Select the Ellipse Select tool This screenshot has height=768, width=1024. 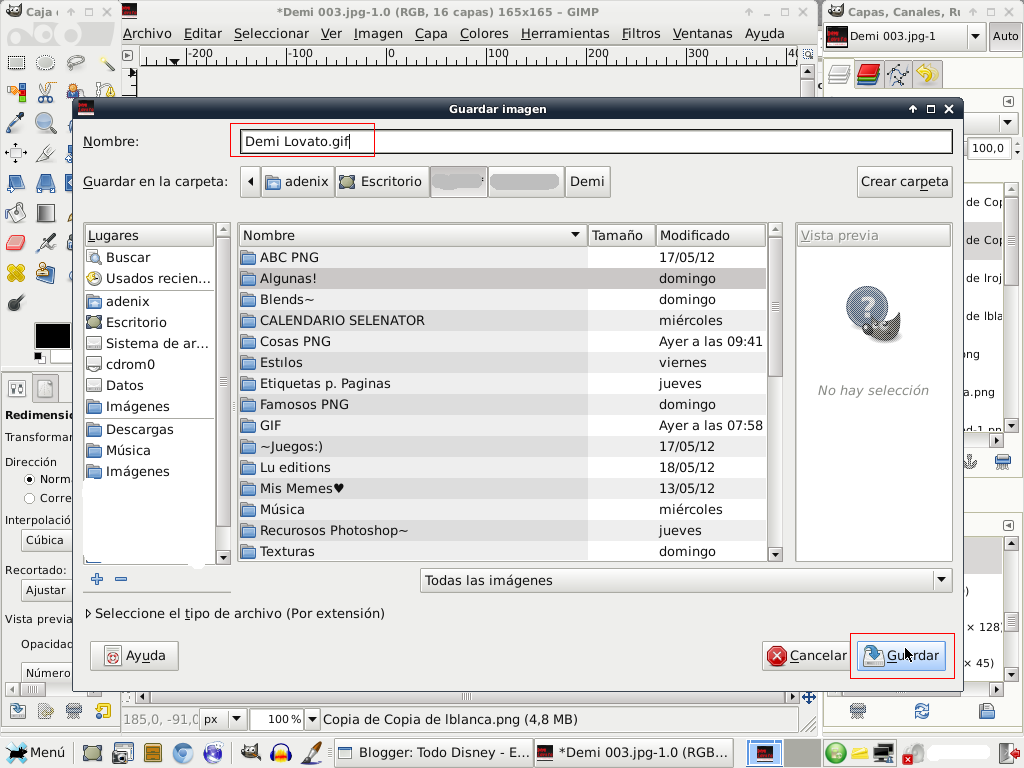click(45, 63)
